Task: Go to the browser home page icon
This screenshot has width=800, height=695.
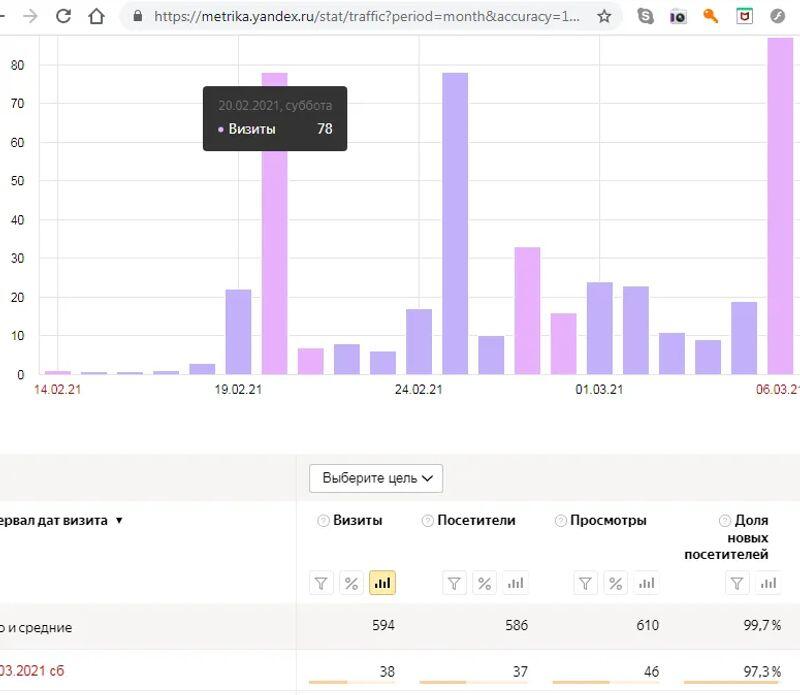Action: pyautogui.click(x=96, y=16)
